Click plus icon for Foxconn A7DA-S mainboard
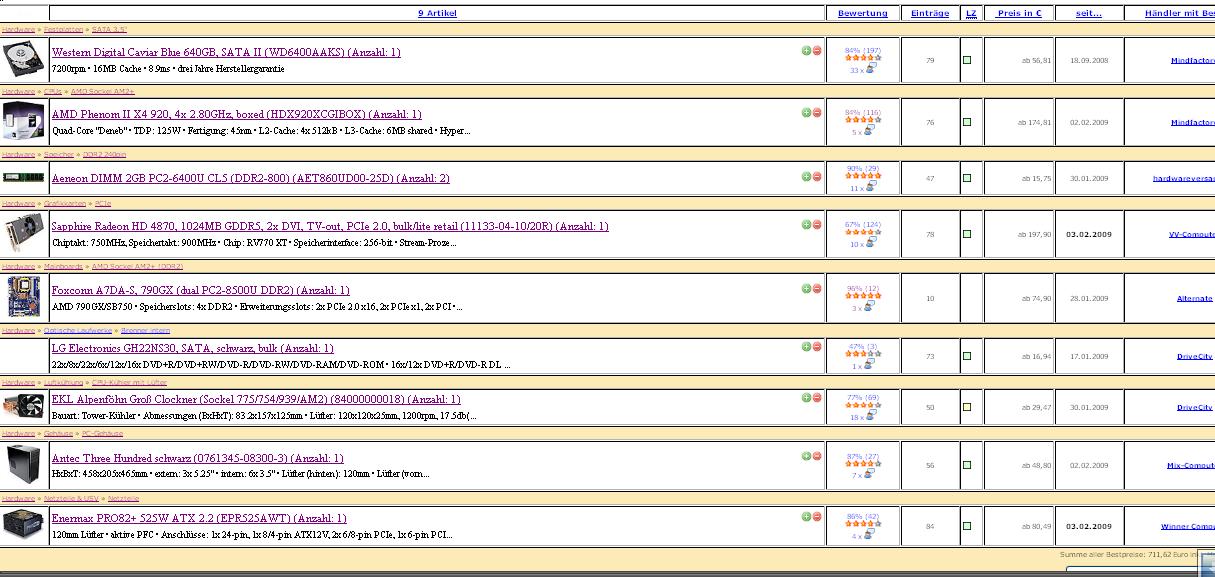Viewport: 1215px width, 577px height. click(806, 289)
